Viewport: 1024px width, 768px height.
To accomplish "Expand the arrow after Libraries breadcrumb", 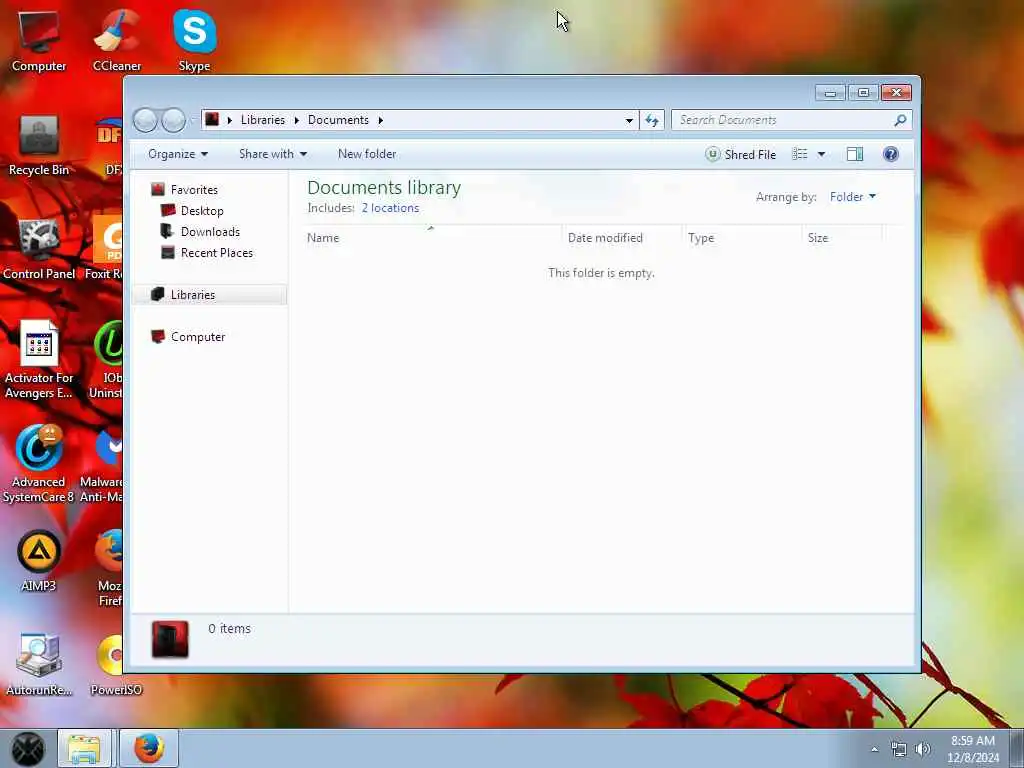I will click(296, 120).
